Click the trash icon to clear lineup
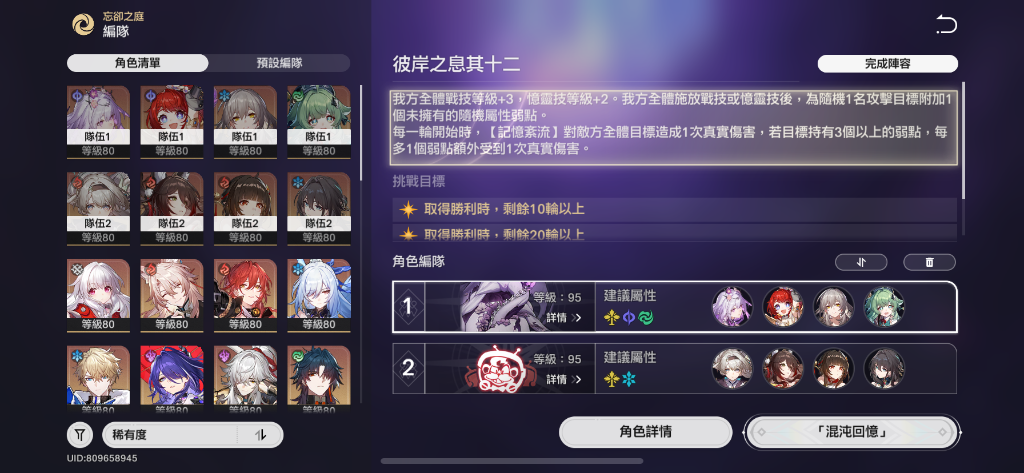 coord(929,262)
